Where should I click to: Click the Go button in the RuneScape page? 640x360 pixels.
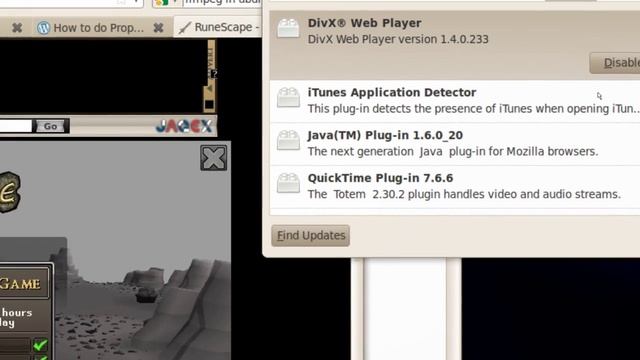point(50,126)
